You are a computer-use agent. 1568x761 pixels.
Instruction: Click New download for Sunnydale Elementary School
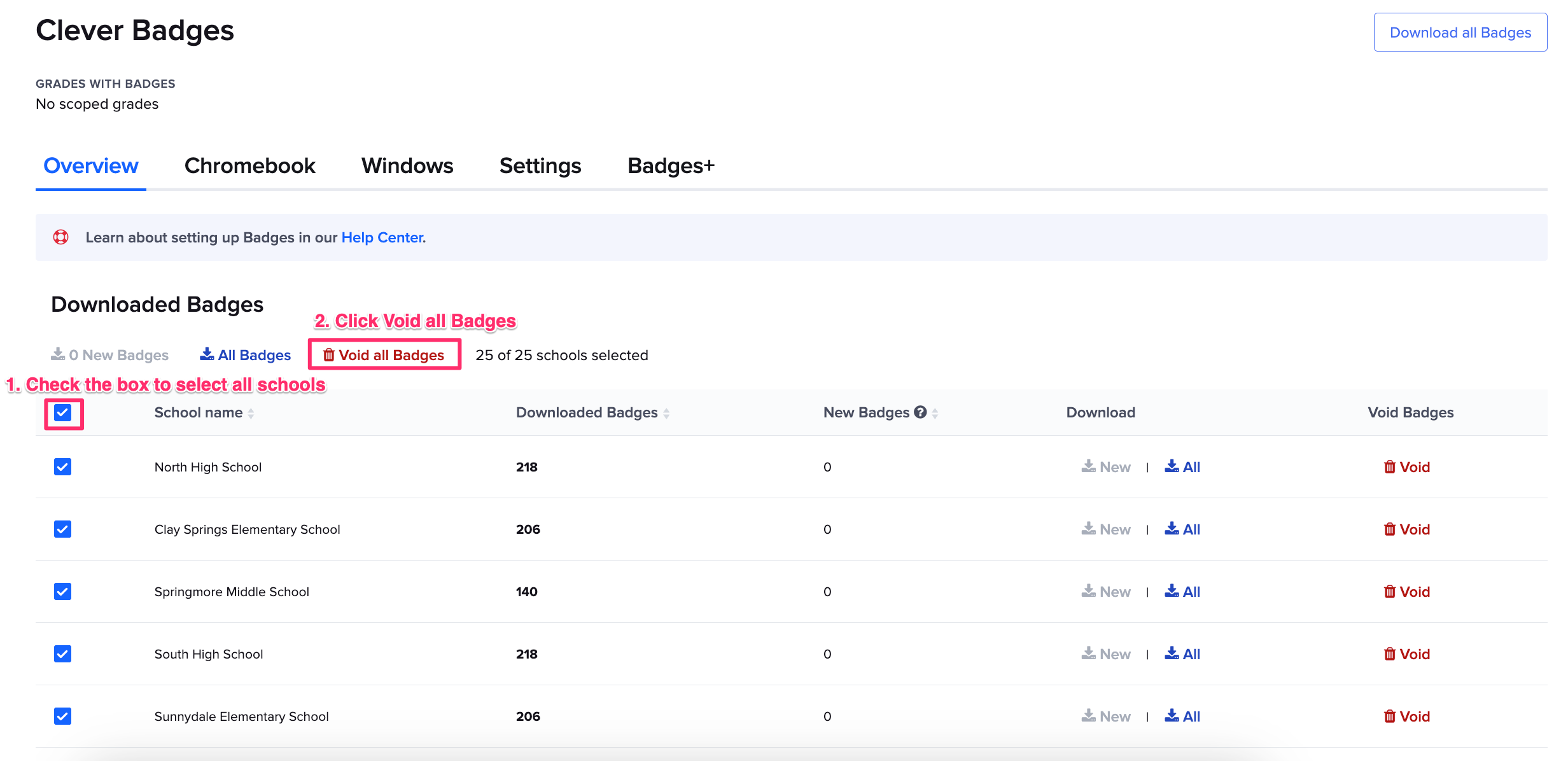pos(1106,716)
